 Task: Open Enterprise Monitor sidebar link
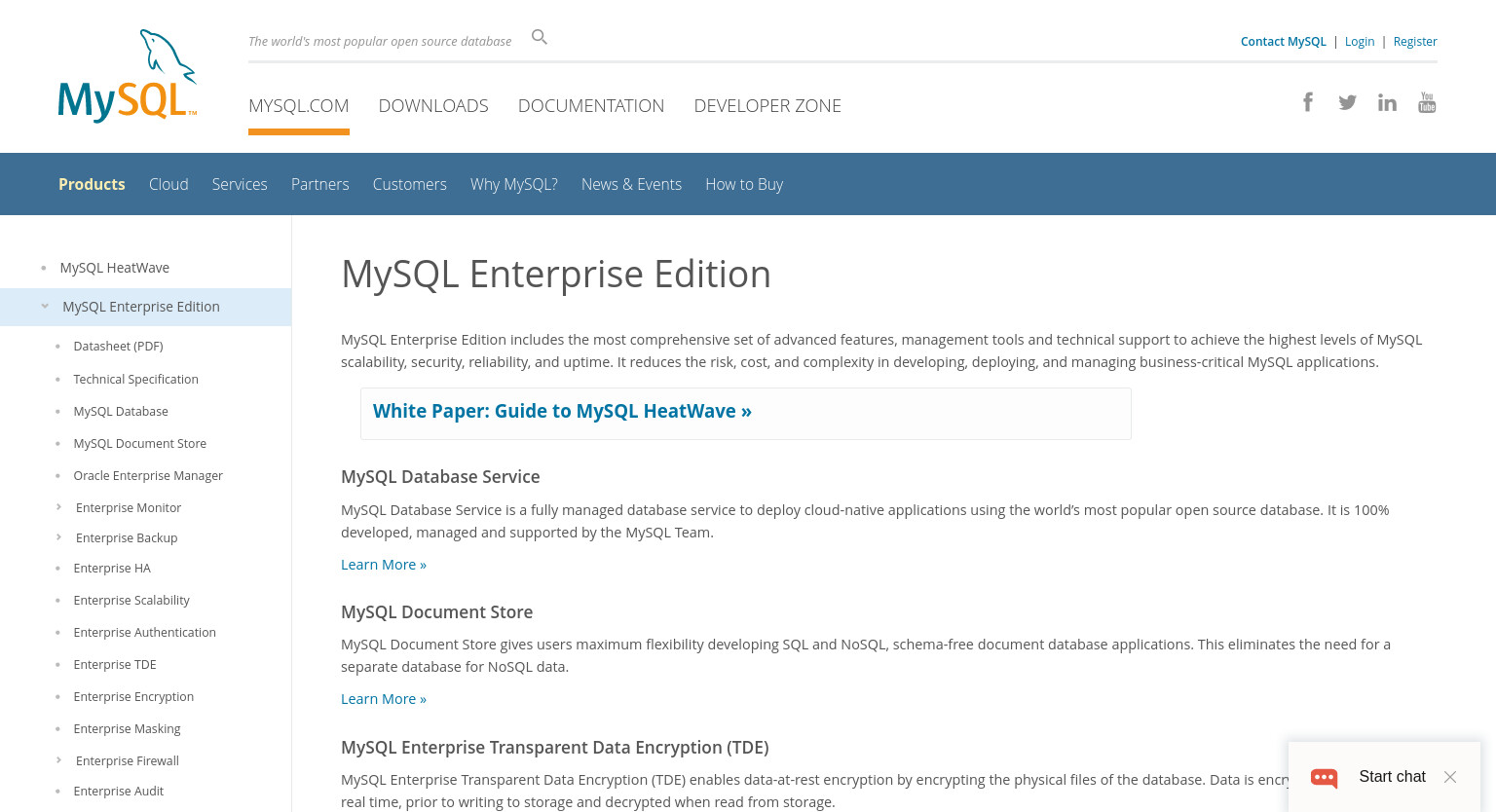[129, 507]
